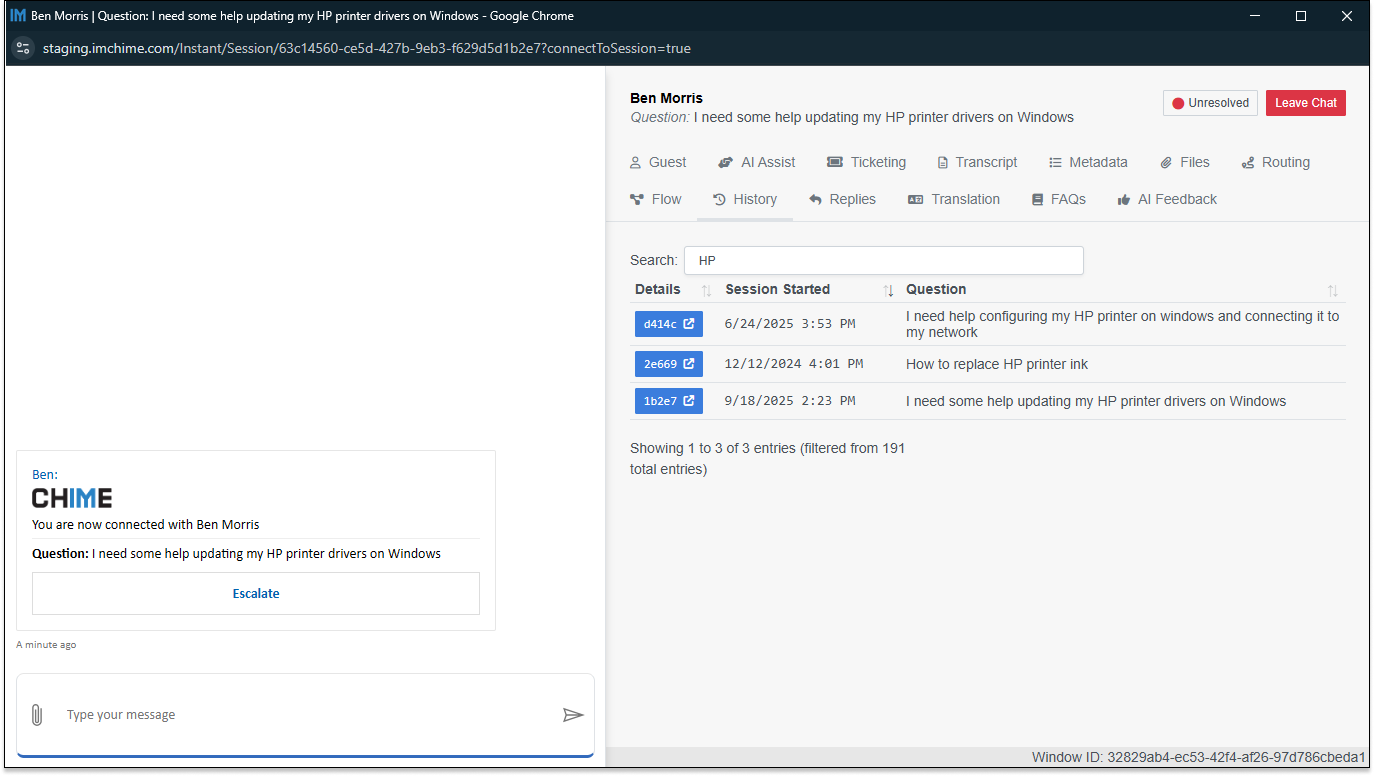Click the CHIME logo in chat card
This screenshot has width=1374, height=776.
click(x=72, y=498)
